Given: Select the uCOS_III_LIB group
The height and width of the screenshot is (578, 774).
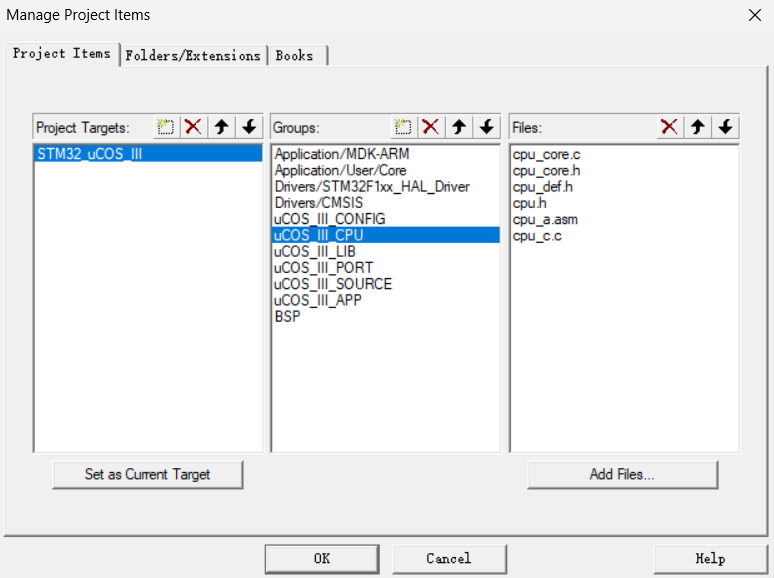Looking at the screenshot, I should 386,251.
